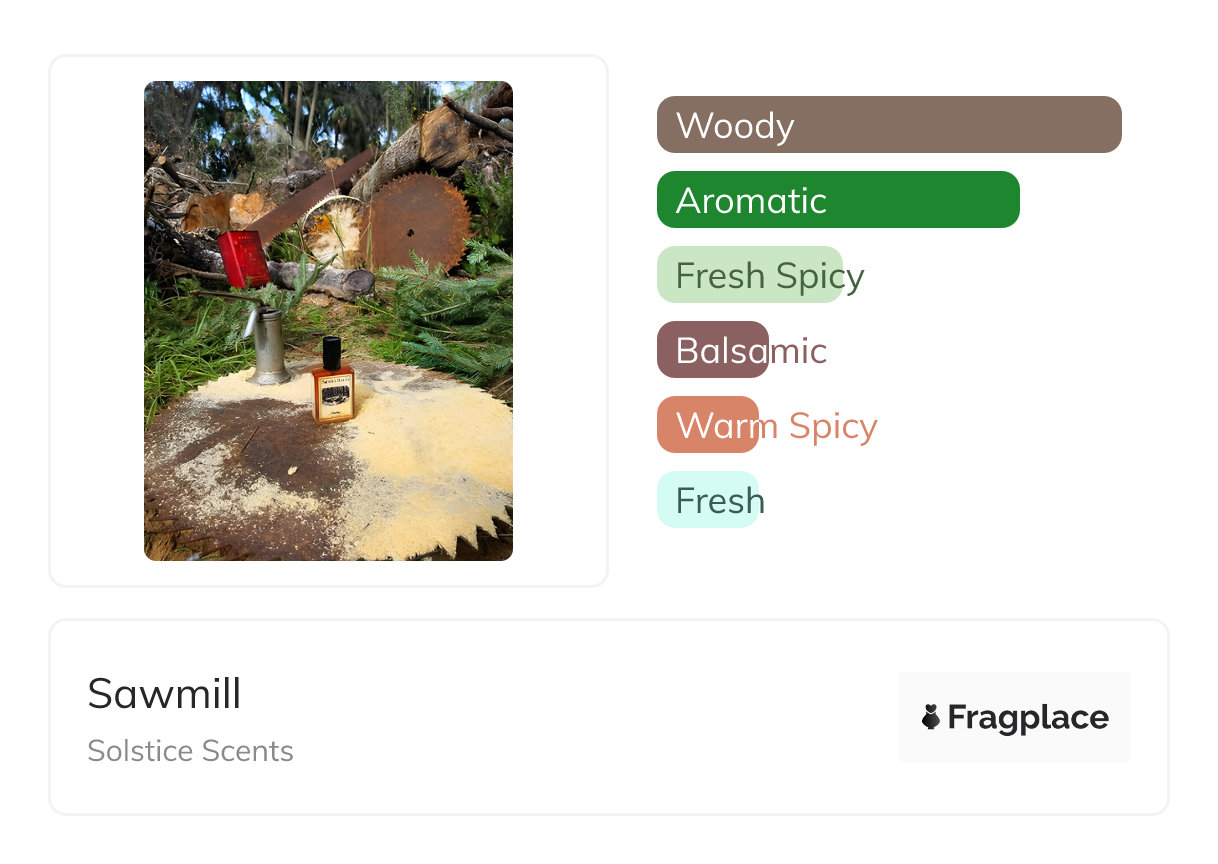Open the Solstice Scents brand link

190,751
